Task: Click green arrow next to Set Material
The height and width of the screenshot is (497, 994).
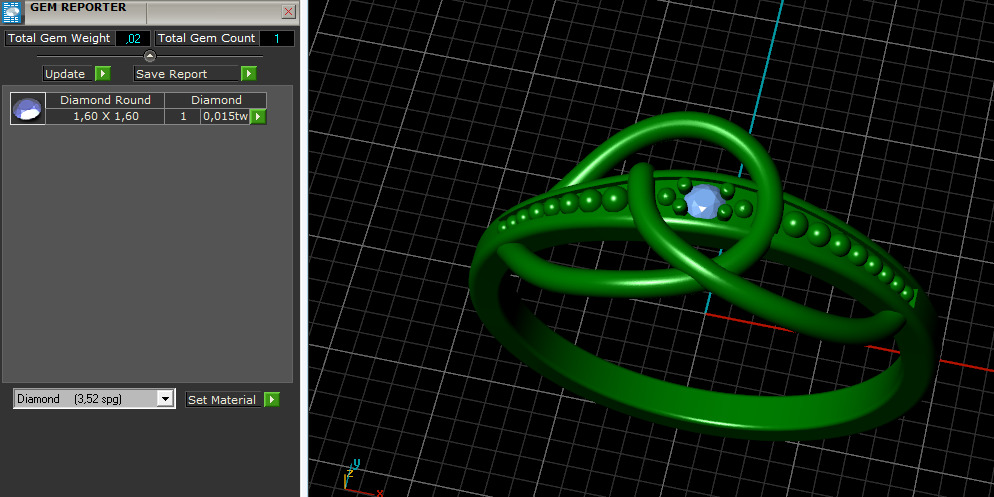Action: pos(271,400)
